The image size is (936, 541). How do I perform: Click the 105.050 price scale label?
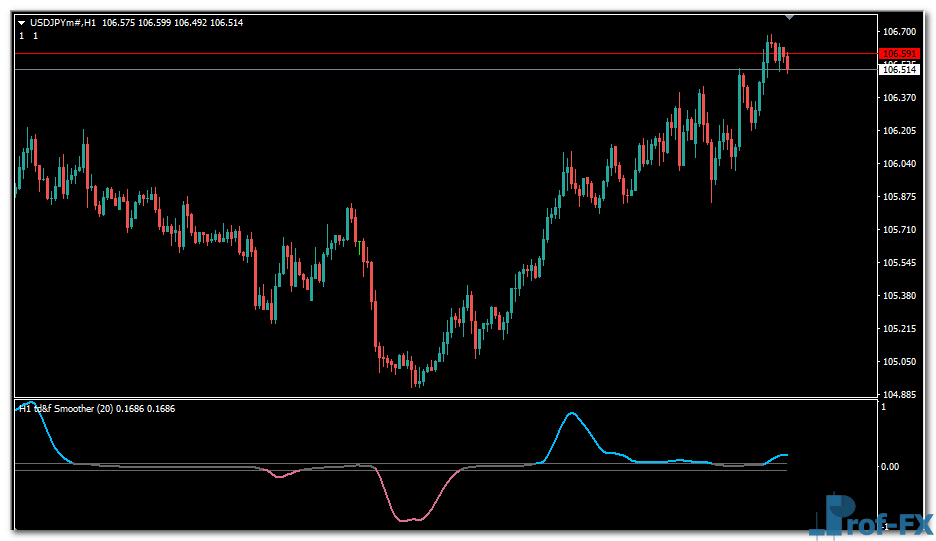(900, 362)
